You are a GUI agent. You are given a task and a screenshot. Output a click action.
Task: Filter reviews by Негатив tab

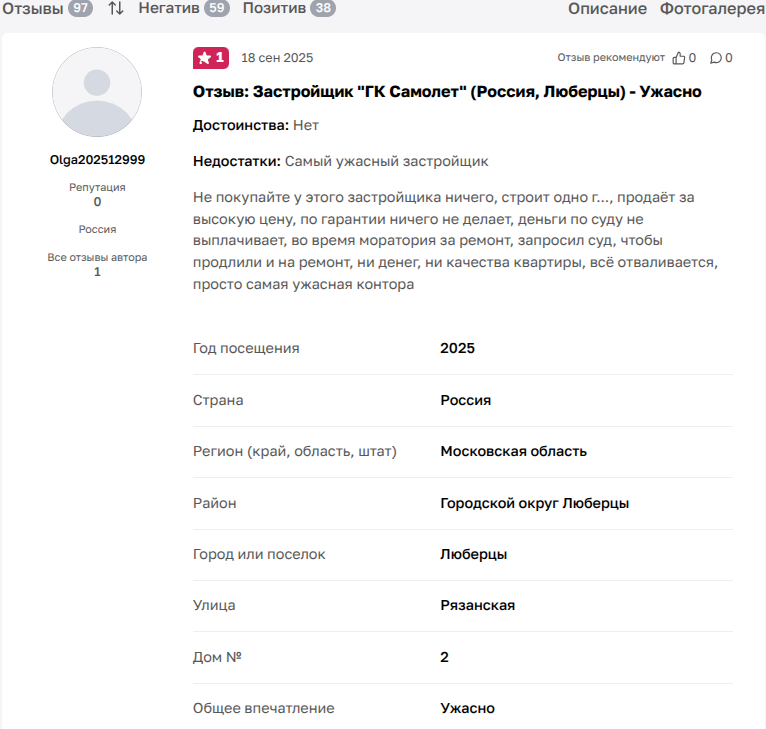[x=168, y=8]
